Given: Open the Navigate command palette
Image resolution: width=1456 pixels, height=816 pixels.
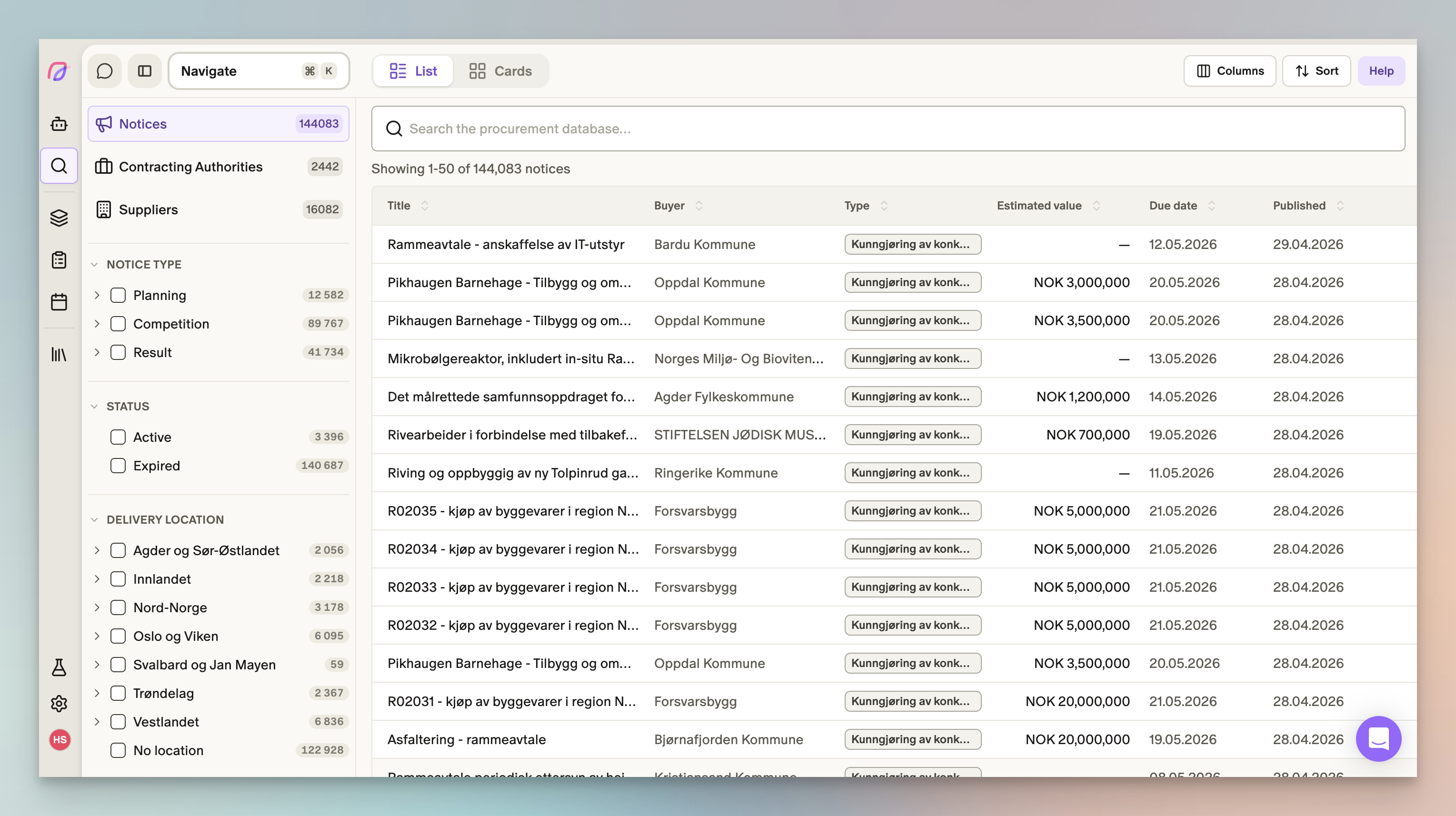Looking at the screenshot, I should point(259,71).
